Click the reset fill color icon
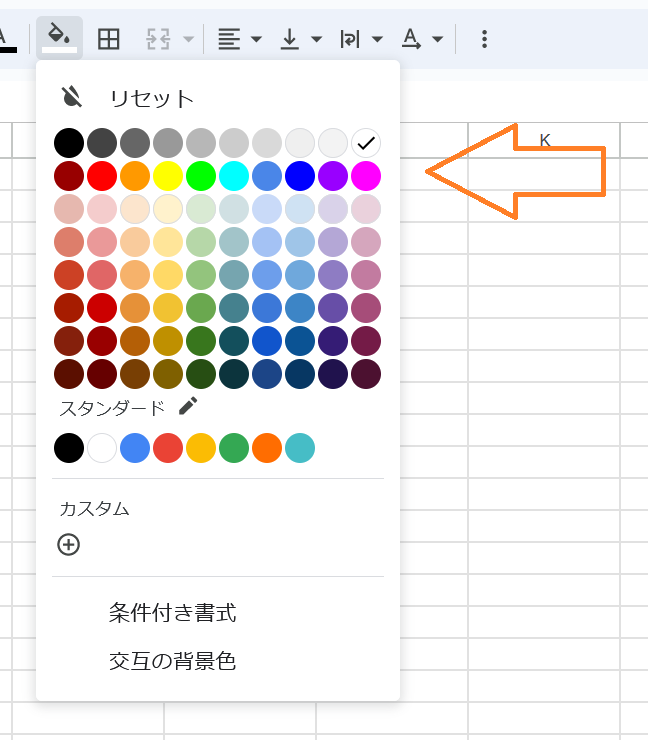Image resolution: width=648 pixels, height=740 pixels. click(x=72, y=97)
